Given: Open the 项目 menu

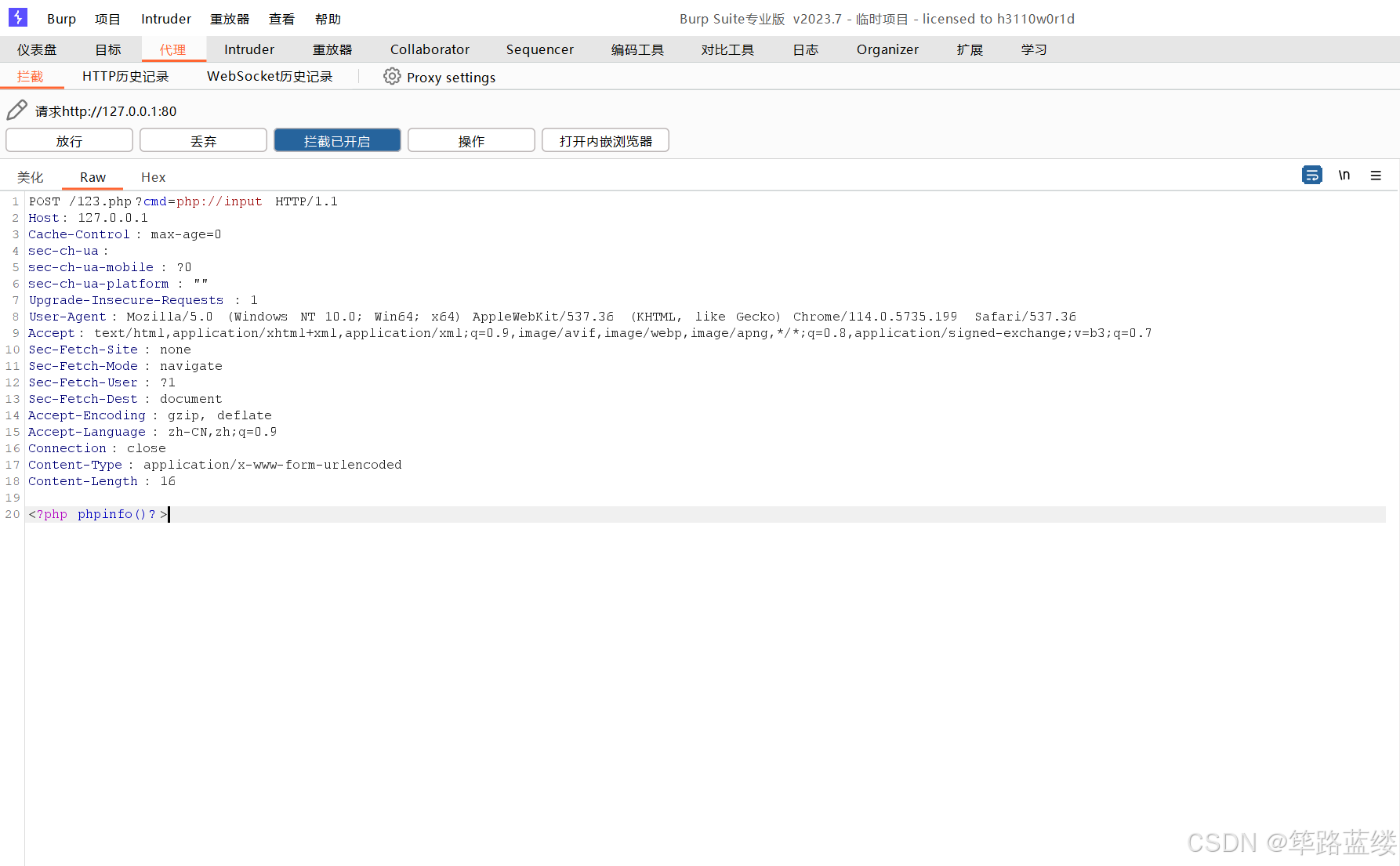Looking at the screenshot, I should point(107,19).
